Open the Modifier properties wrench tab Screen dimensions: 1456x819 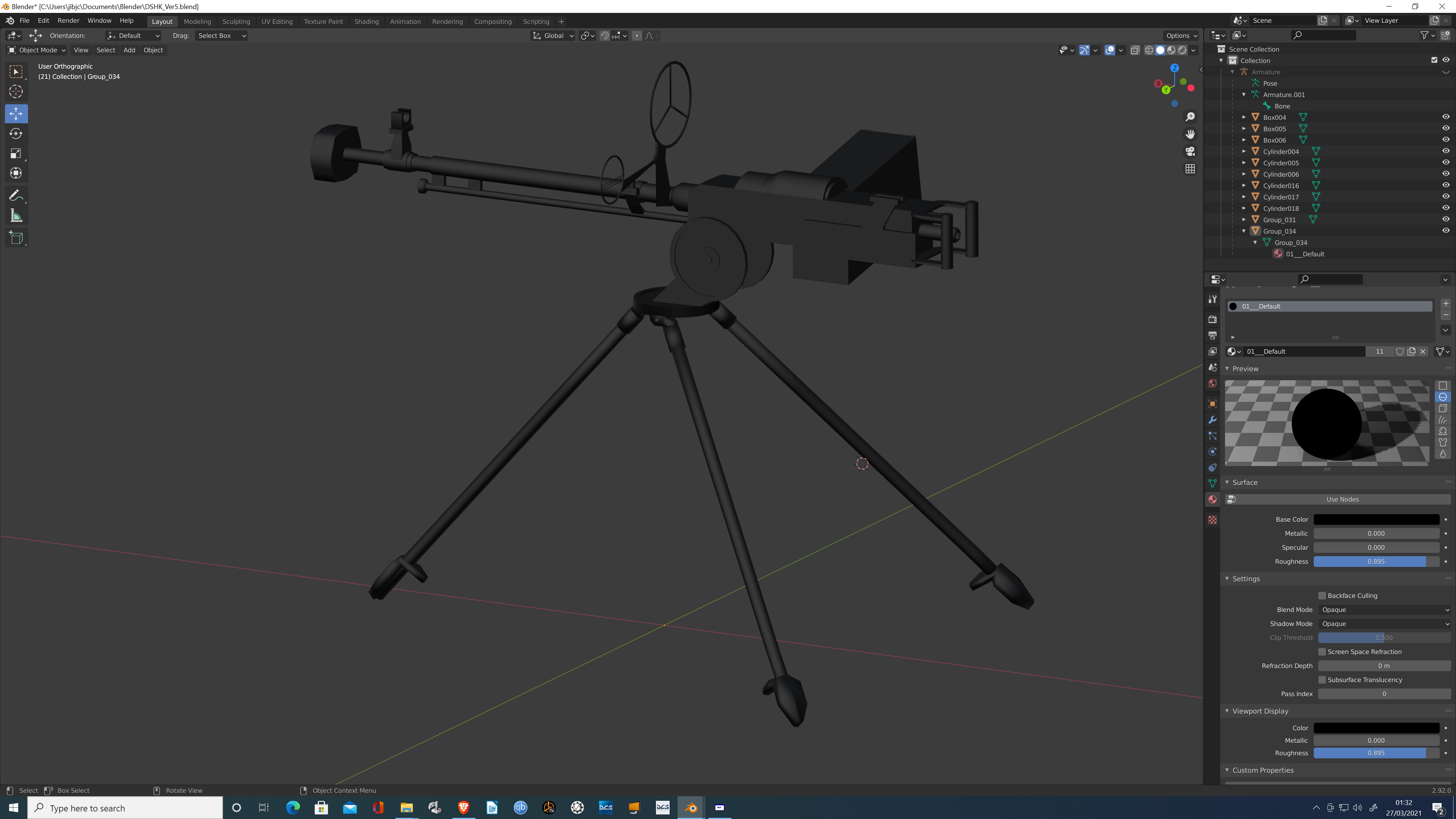(x=1213, y=420)
